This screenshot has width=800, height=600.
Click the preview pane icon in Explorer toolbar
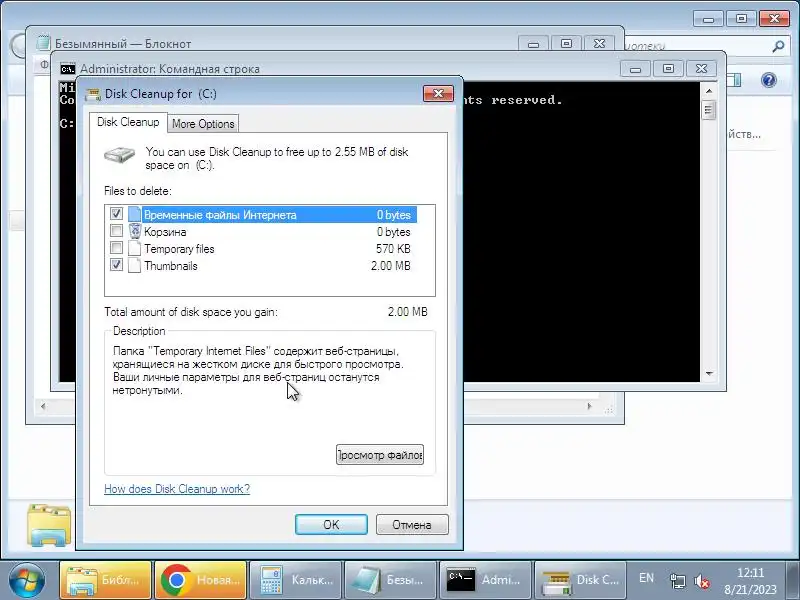click(x=734, y=80)
